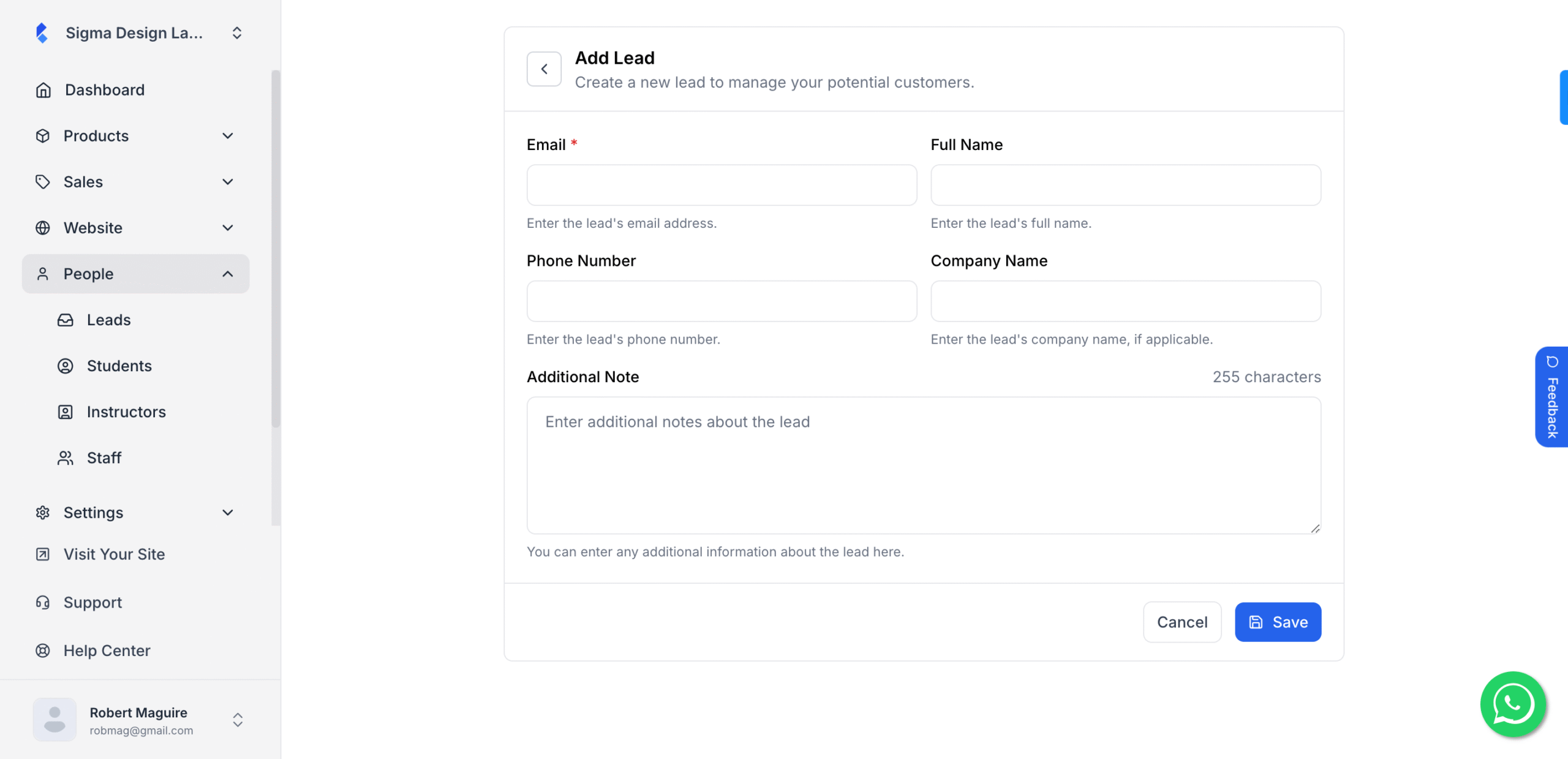Click the blue edge tab at top right
1568x759 pixels.
pyautogui.click(x=1564, y=97)
